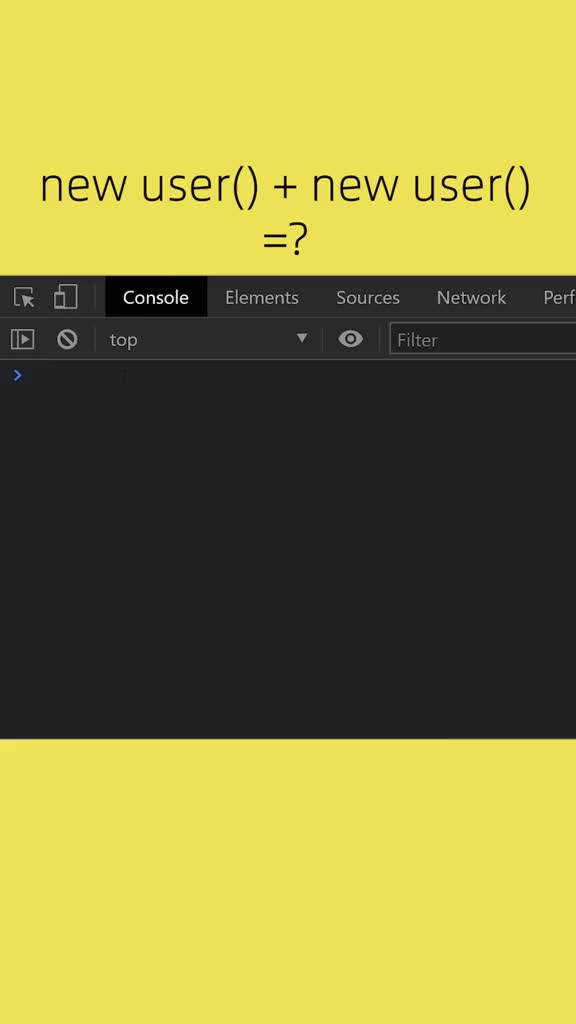Toggle the device toolbar icon
Viewport: 576px width, 1024px height.
point(65,297)
